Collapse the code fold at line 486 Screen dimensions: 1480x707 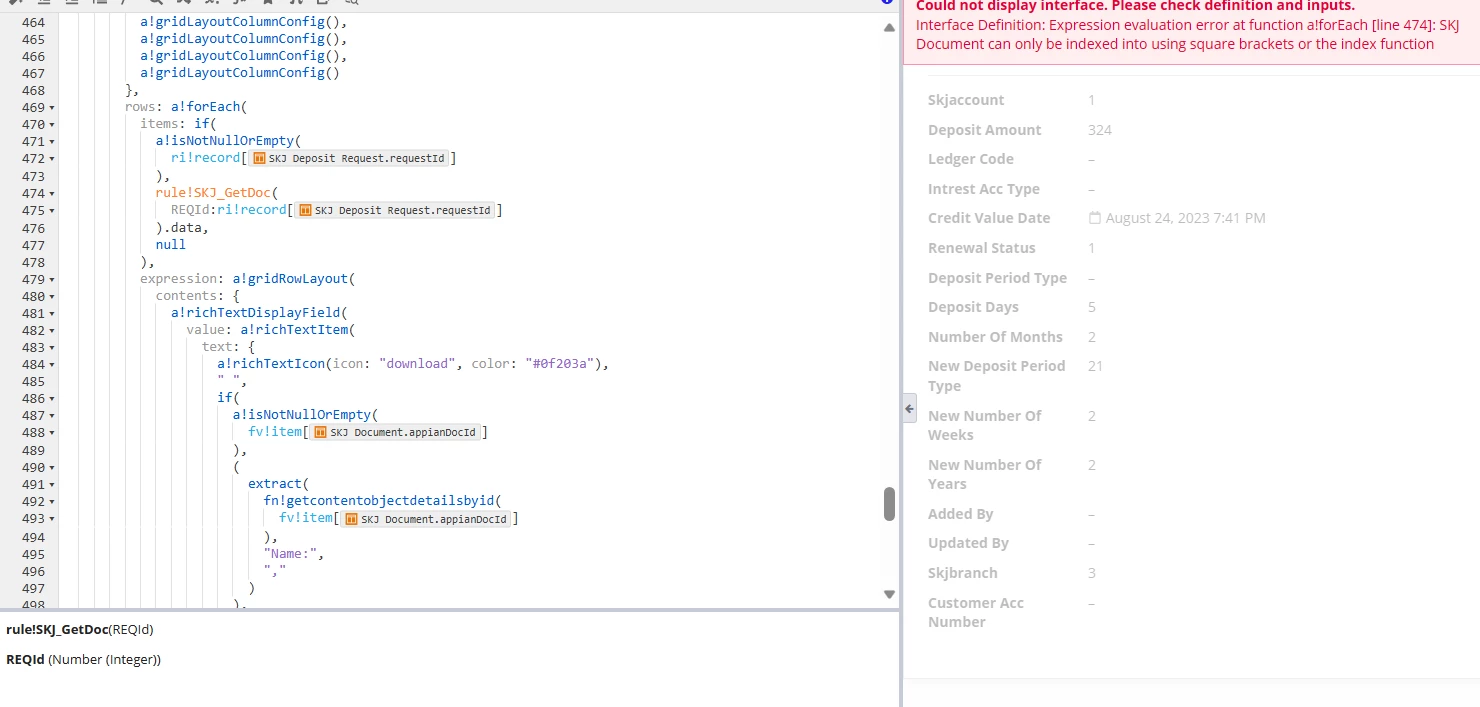pyautogui.click(x=51, y=398)
